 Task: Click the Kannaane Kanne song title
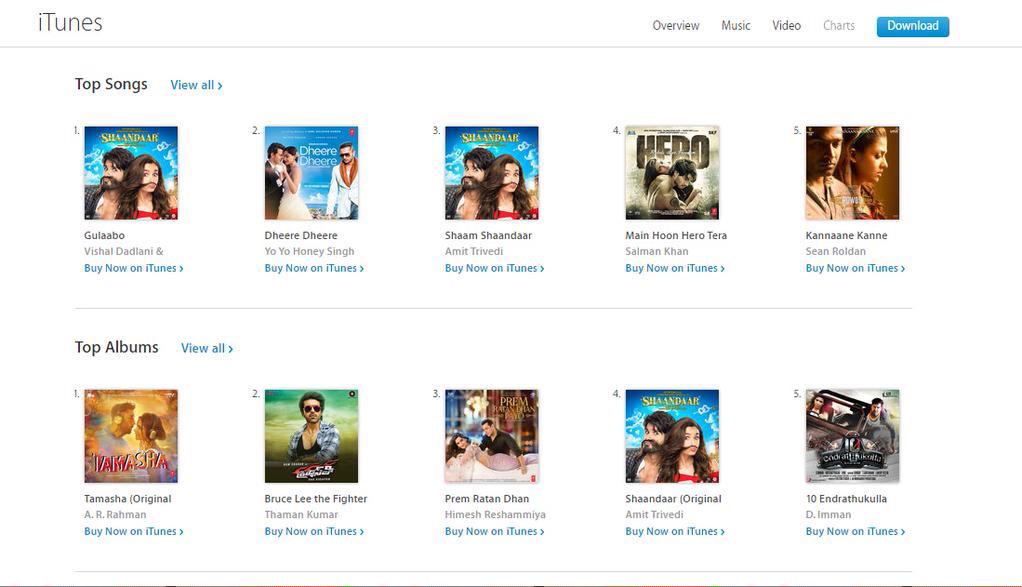846,235
